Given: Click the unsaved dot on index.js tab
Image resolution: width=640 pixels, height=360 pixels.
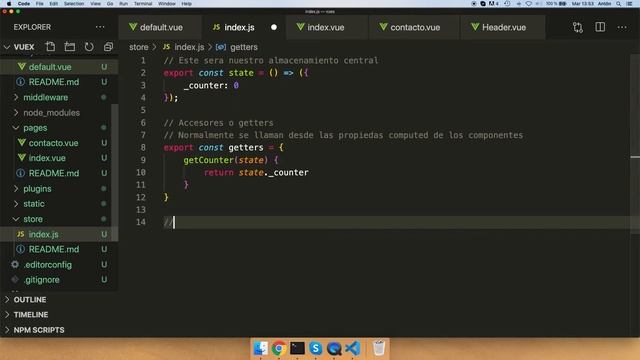Looking at the screenshot, I should (274, 27).
